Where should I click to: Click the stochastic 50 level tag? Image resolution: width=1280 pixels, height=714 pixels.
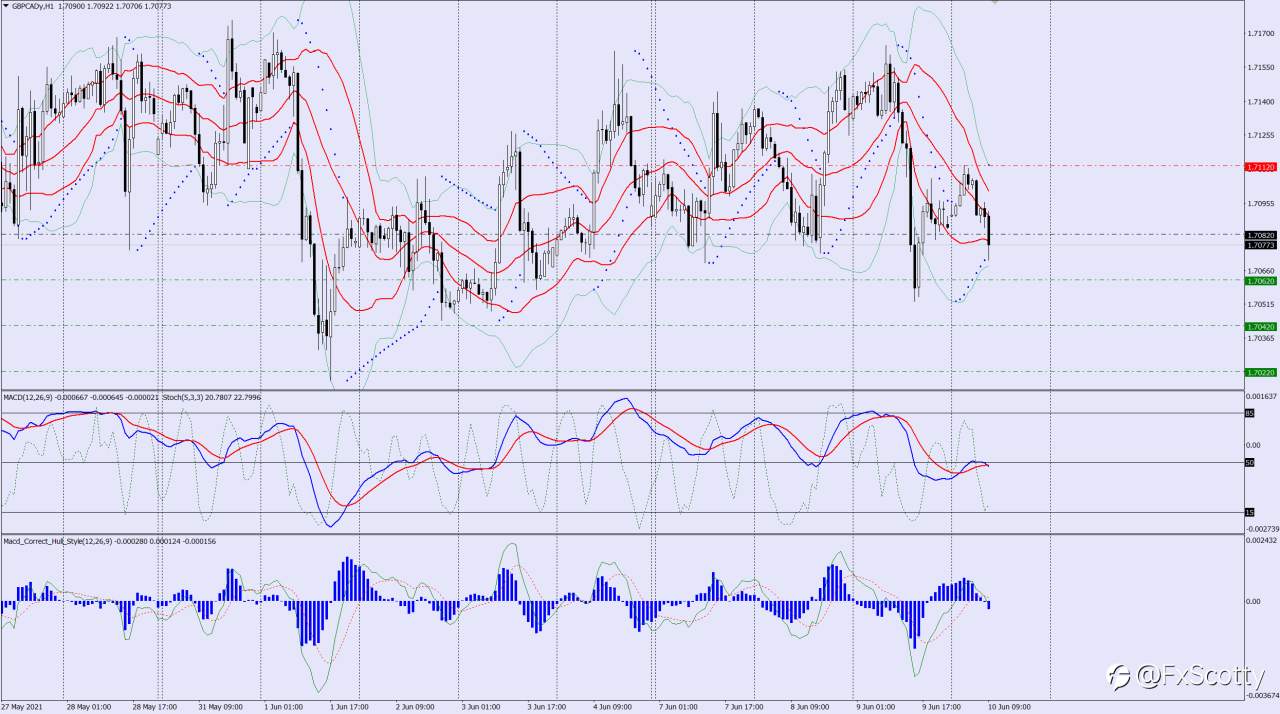(x=1249, y=462)
